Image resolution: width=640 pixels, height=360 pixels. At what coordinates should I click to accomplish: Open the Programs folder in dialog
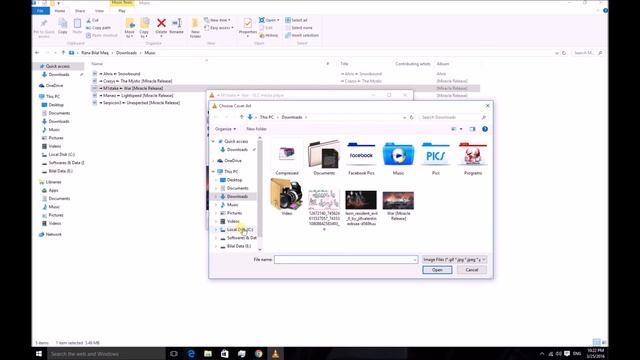click(x=473, y=158)
